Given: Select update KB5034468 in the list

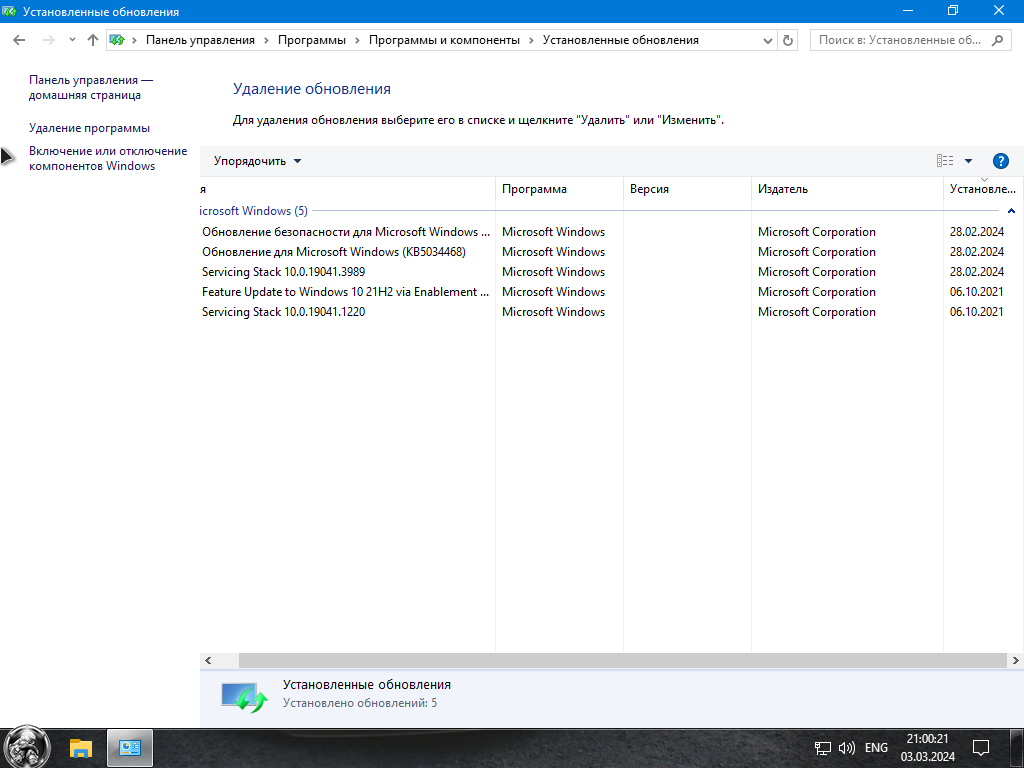Looking at the screenshot, I should coord(611,251).
